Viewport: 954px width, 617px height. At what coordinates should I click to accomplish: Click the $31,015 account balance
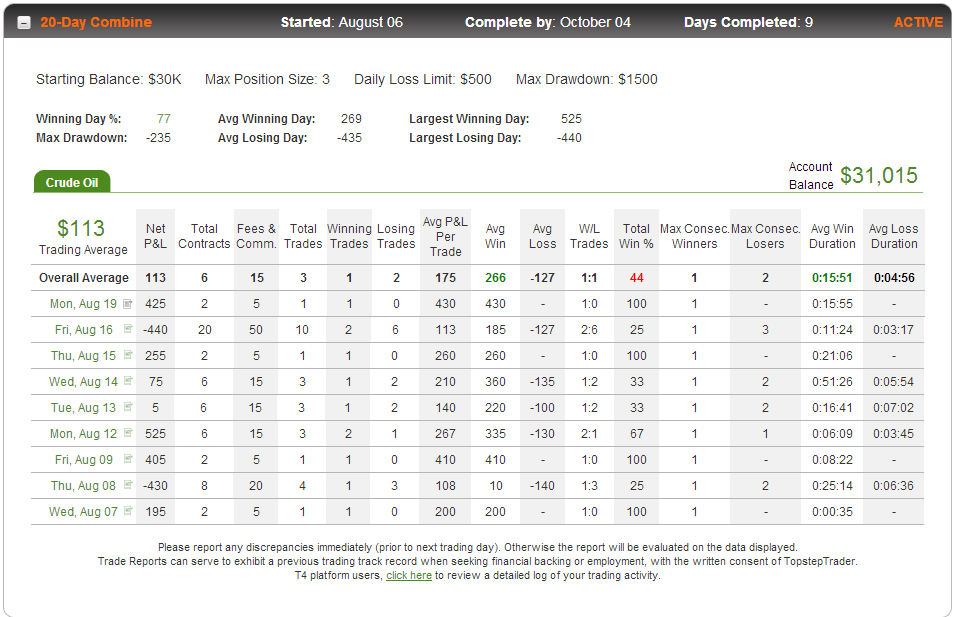(879, 175)
